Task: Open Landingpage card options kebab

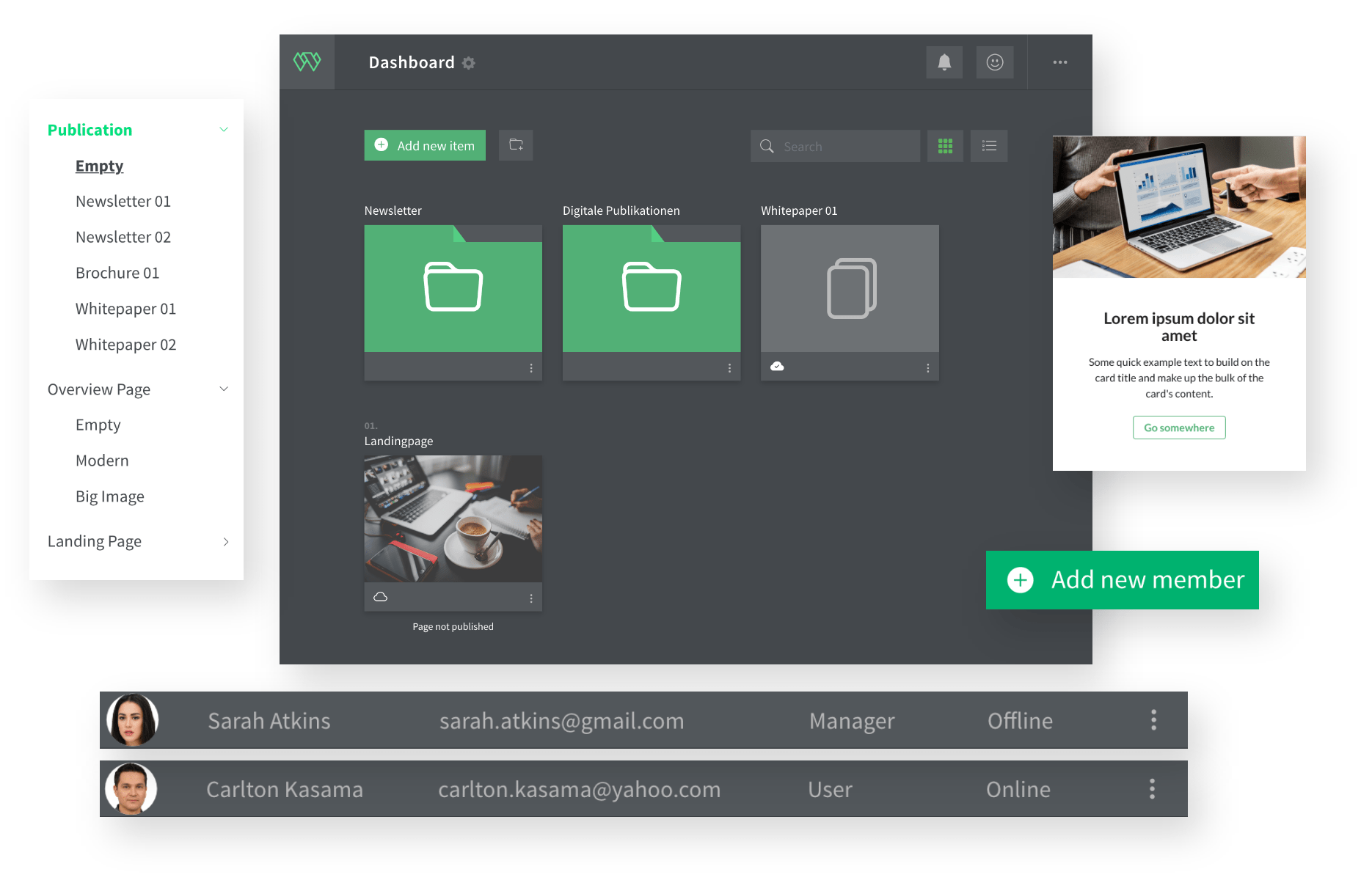Action: [531, 599]
